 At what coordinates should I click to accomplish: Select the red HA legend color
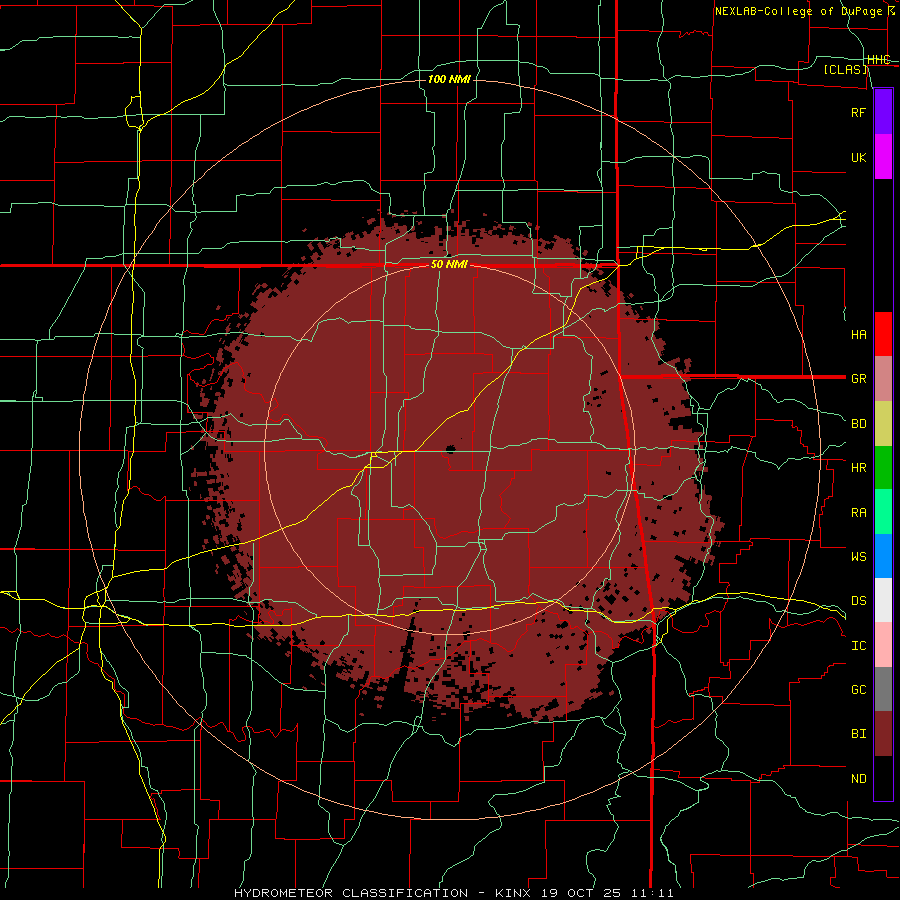(x=883, y=334)
